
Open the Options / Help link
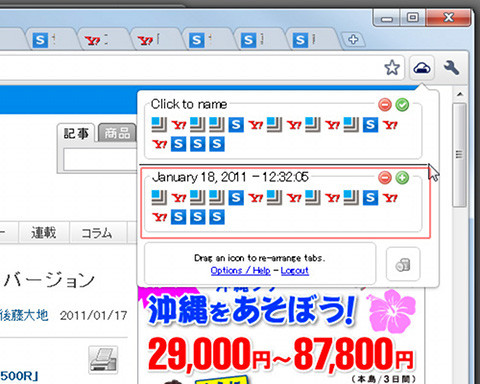coord(240,270)
